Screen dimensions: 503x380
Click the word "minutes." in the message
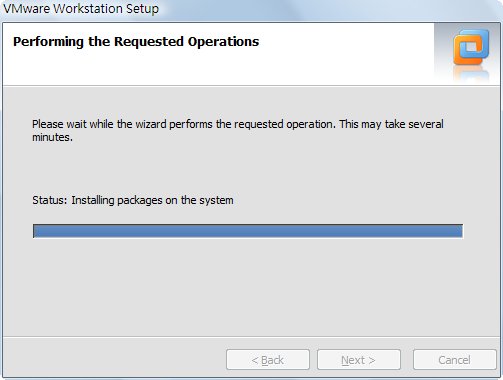[52, 137]
